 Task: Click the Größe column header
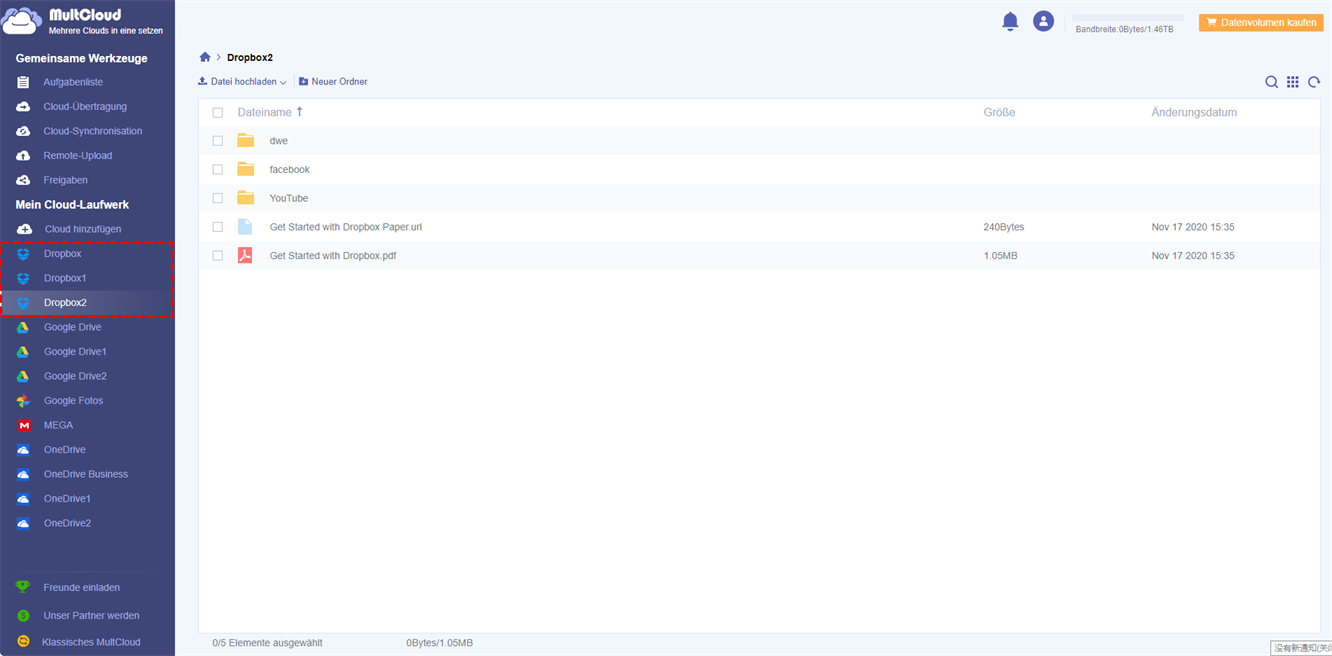click(999, 113)
